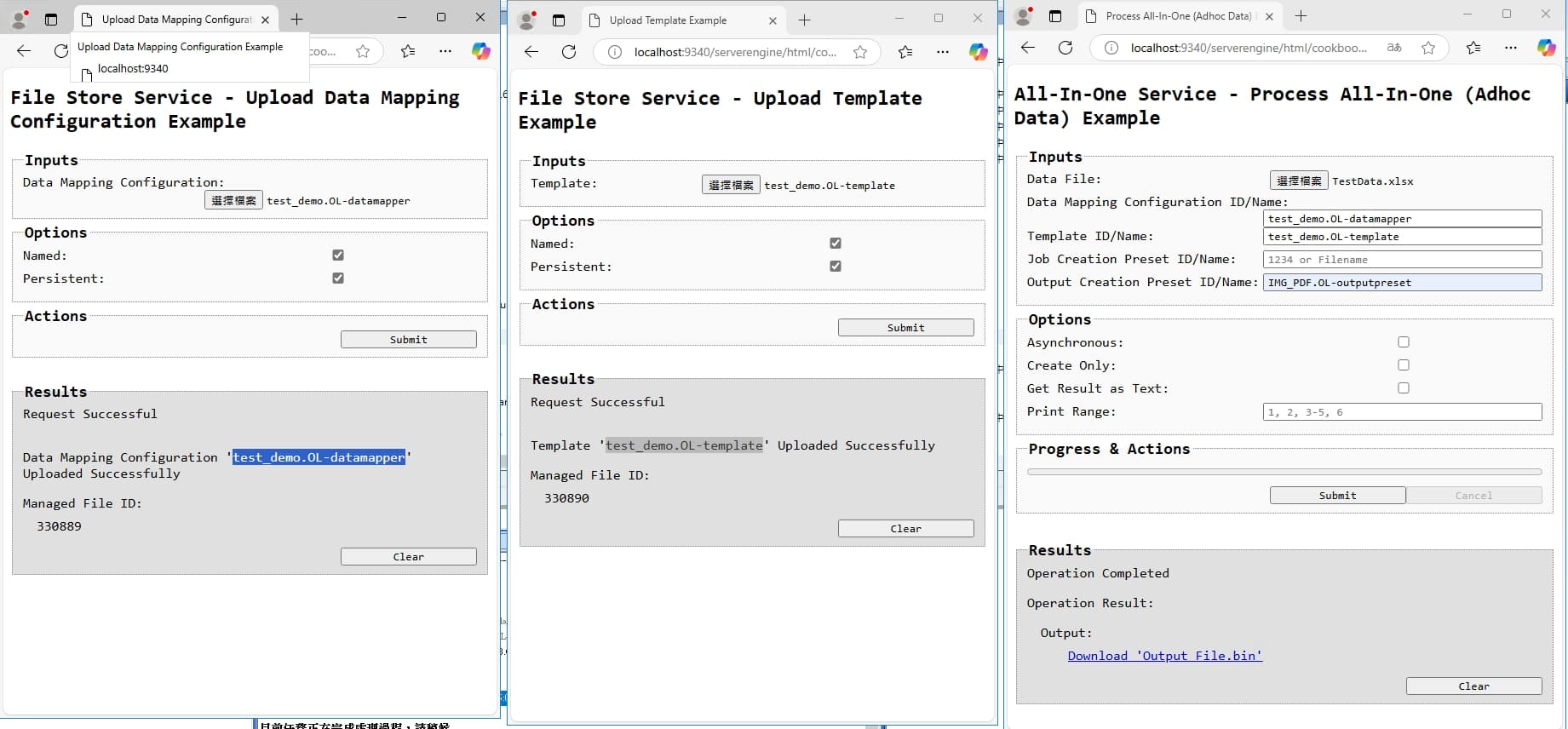Clear results in Upload Template window
This screenshot has width=1568, height=729.
906,528
